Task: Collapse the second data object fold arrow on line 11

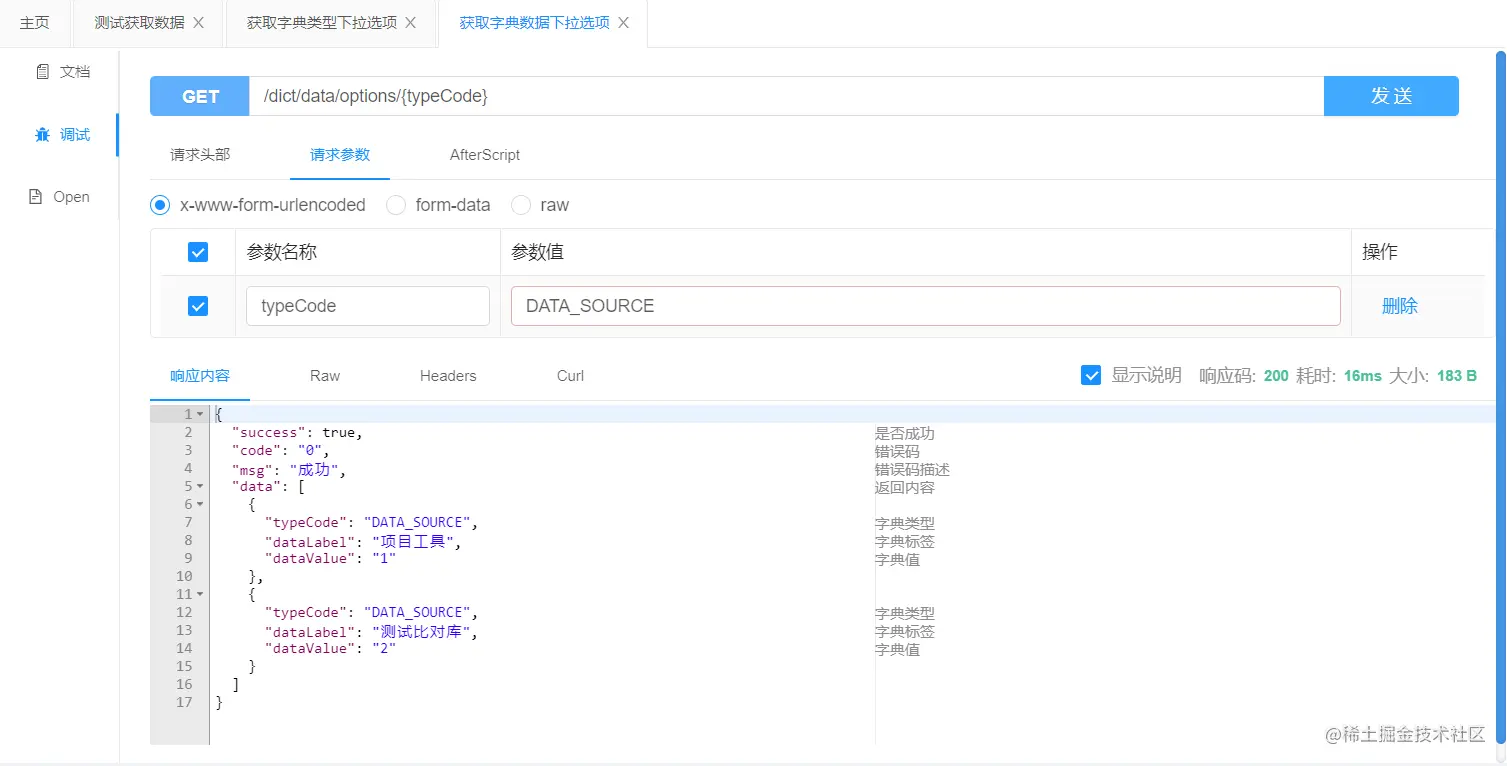Action: point(200,594)
